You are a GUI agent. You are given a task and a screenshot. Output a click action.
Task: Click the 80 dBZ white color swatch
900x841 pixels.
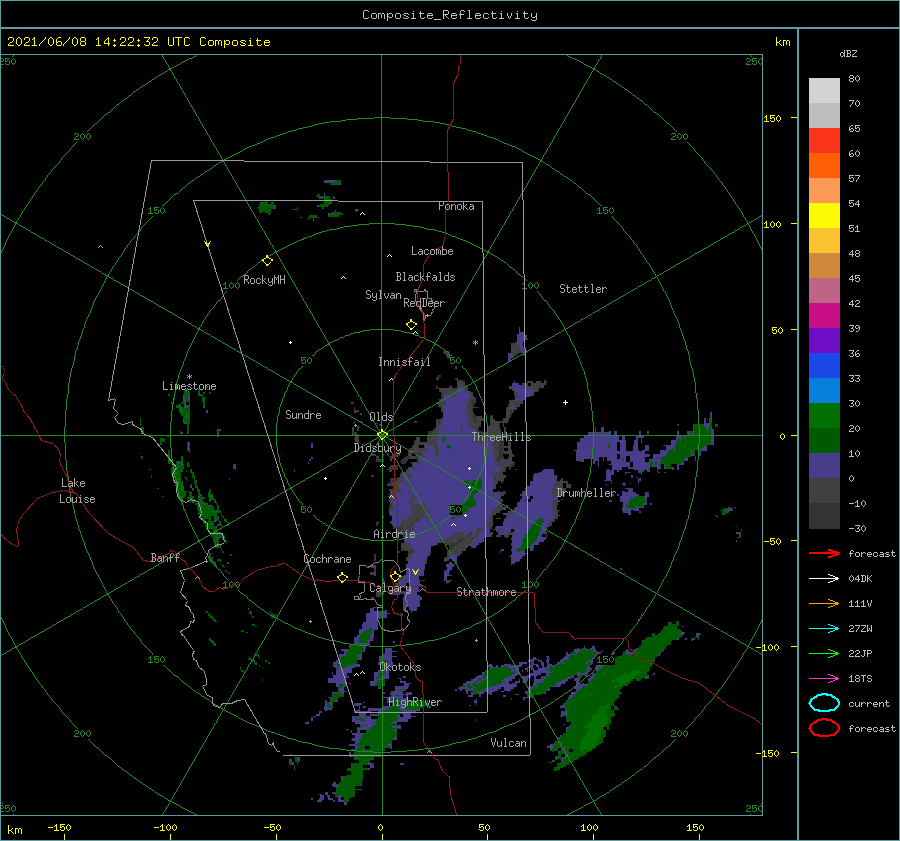tap(824, 90)
